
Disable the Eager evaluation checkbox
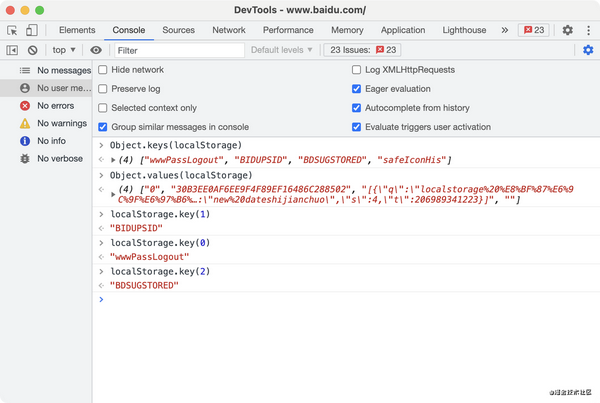357,89
